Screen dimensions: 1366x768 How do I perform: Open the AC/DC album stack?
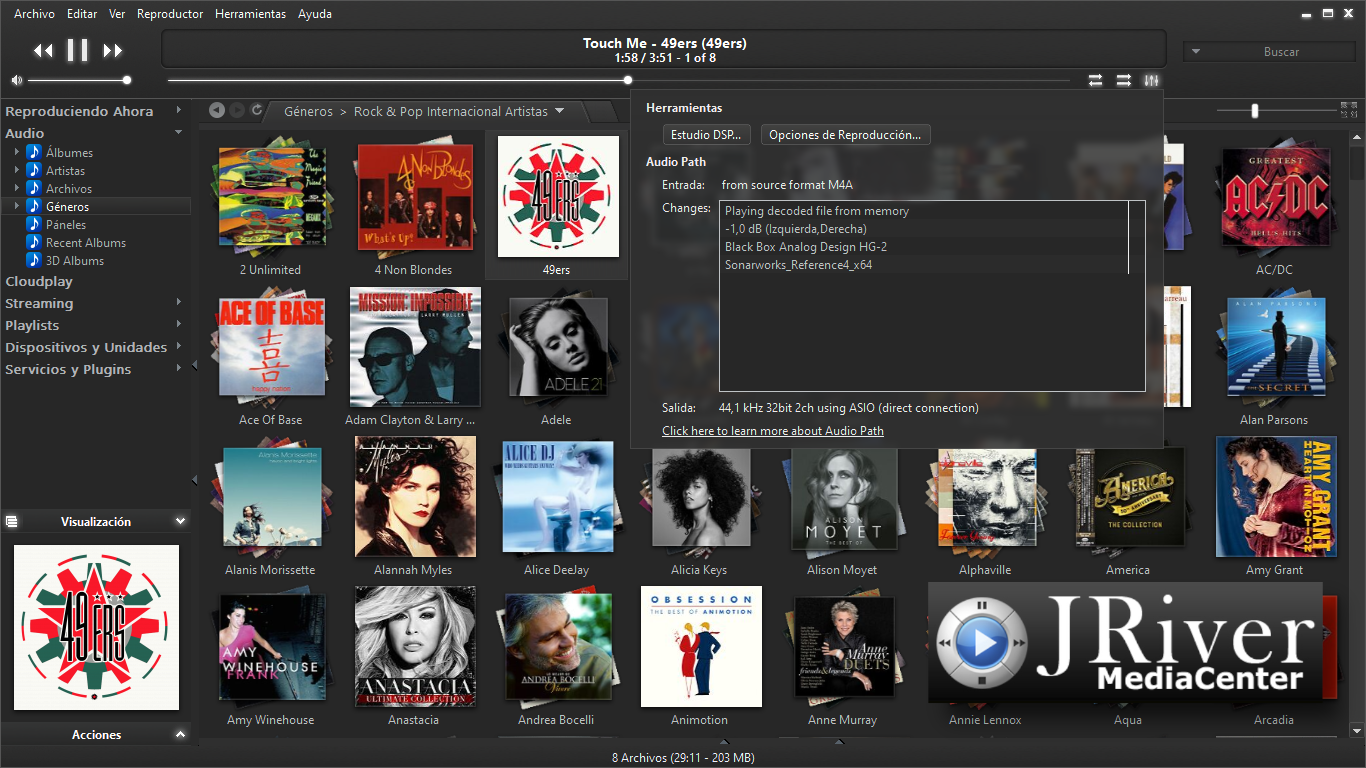[x=1275, y=196]
